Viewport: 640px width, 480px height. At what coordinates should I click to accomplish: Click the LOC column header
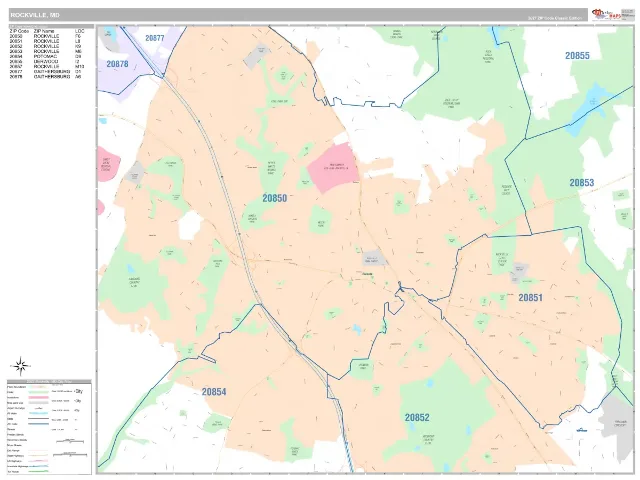(80, 31)
